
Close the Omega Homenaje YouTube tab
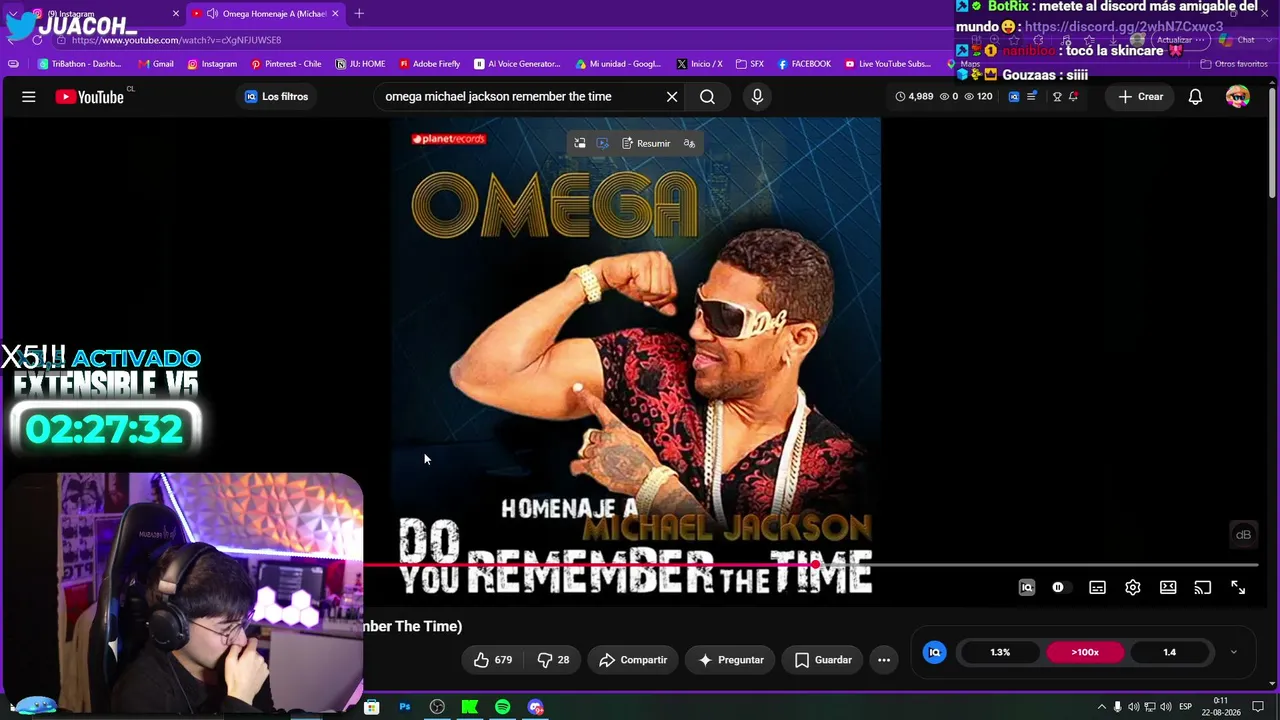pyautogui.click(x=335, y=14)
